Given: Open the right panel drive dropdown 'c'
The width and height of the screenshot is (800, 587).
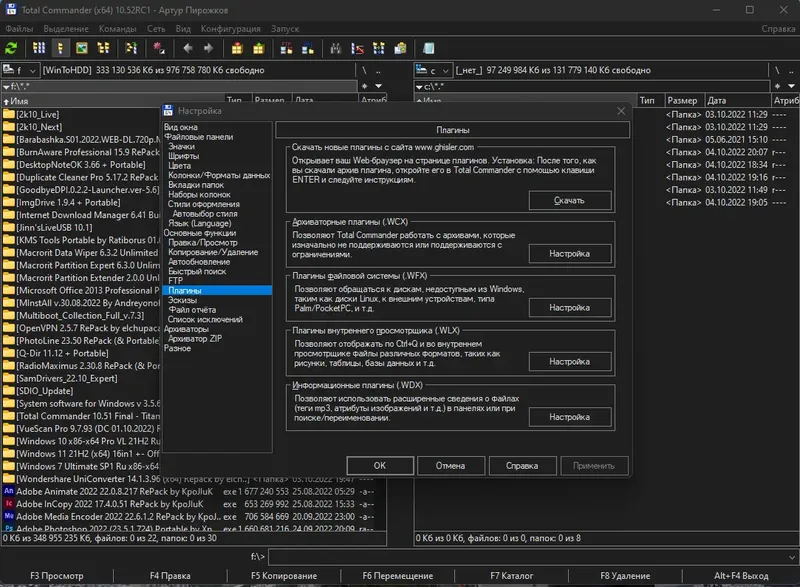Looking at the screenshot, I should pyautogui.click(x=435, y=71).
